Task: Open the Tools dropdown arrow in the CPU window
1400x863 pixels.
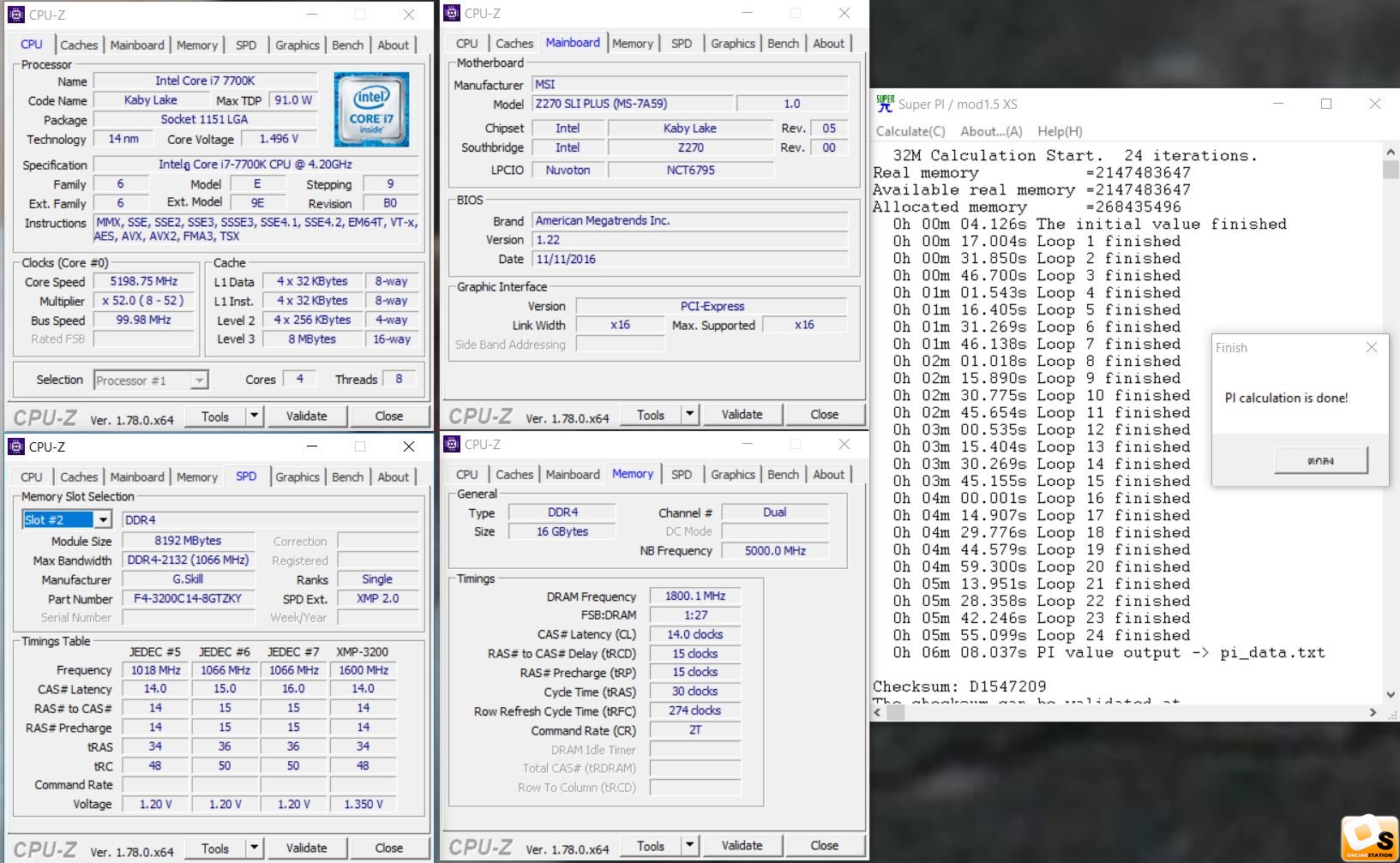Action: tap(254, 417)
